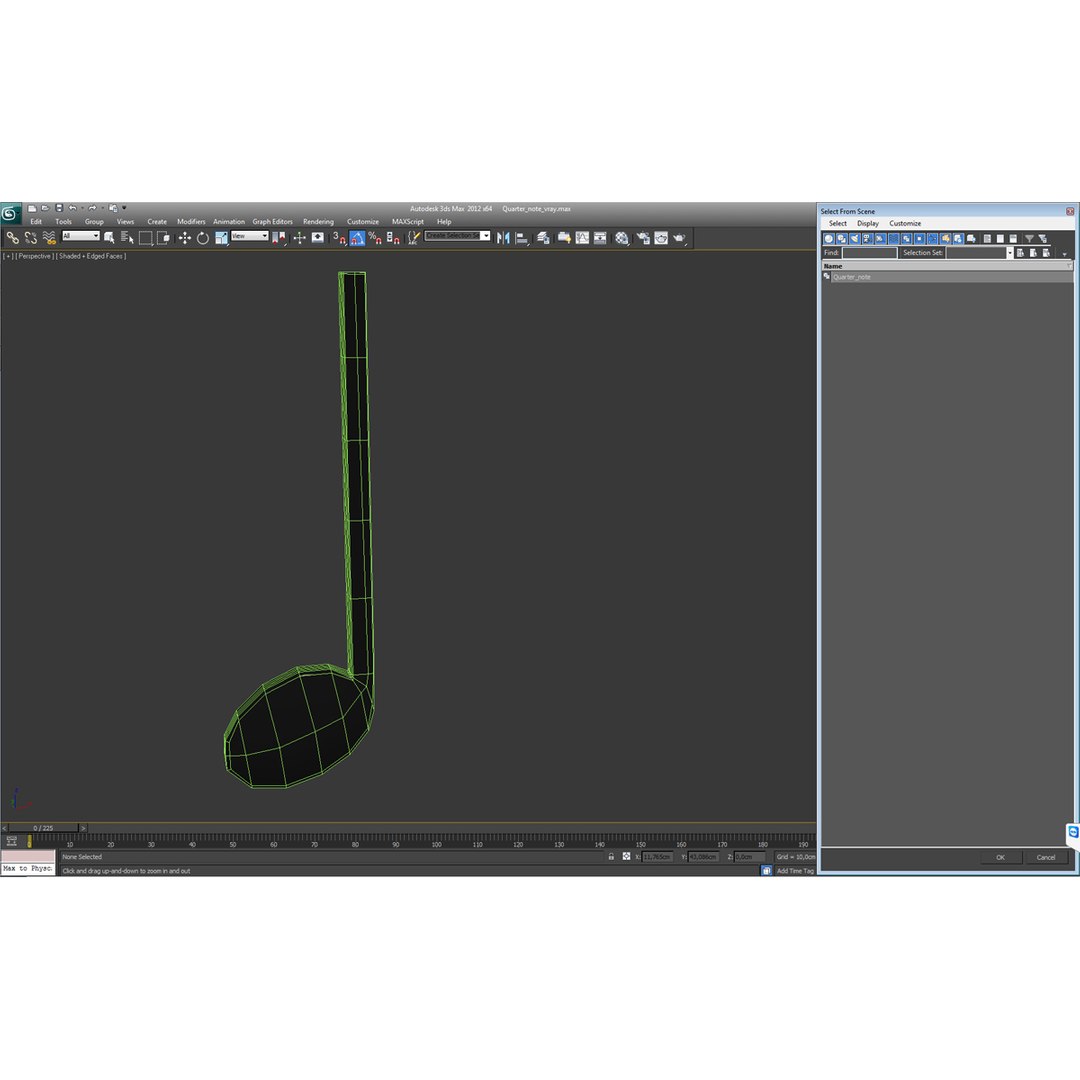Click the X coordinate input field
The width and height of the screenshot is (1080, 1080).
[657, 857]
